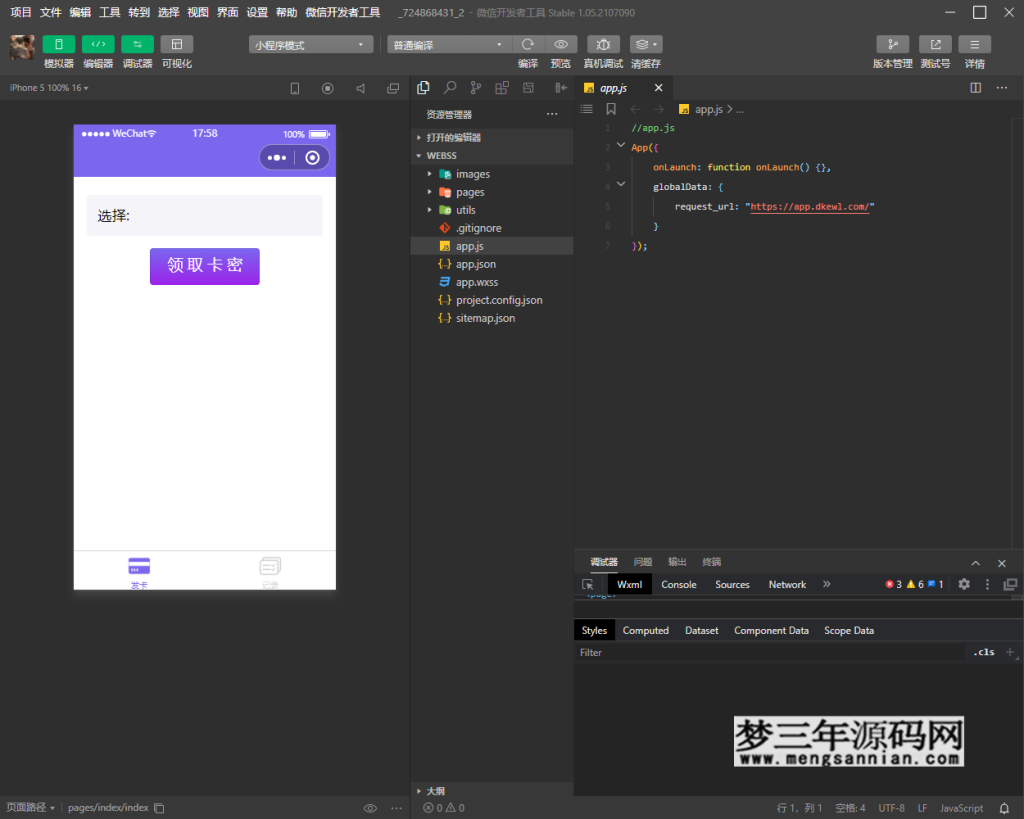Viewport: 1024px width, 819px height.
Task: Start real device debugging
Action: pyautogui.click(x=603, y=45)
